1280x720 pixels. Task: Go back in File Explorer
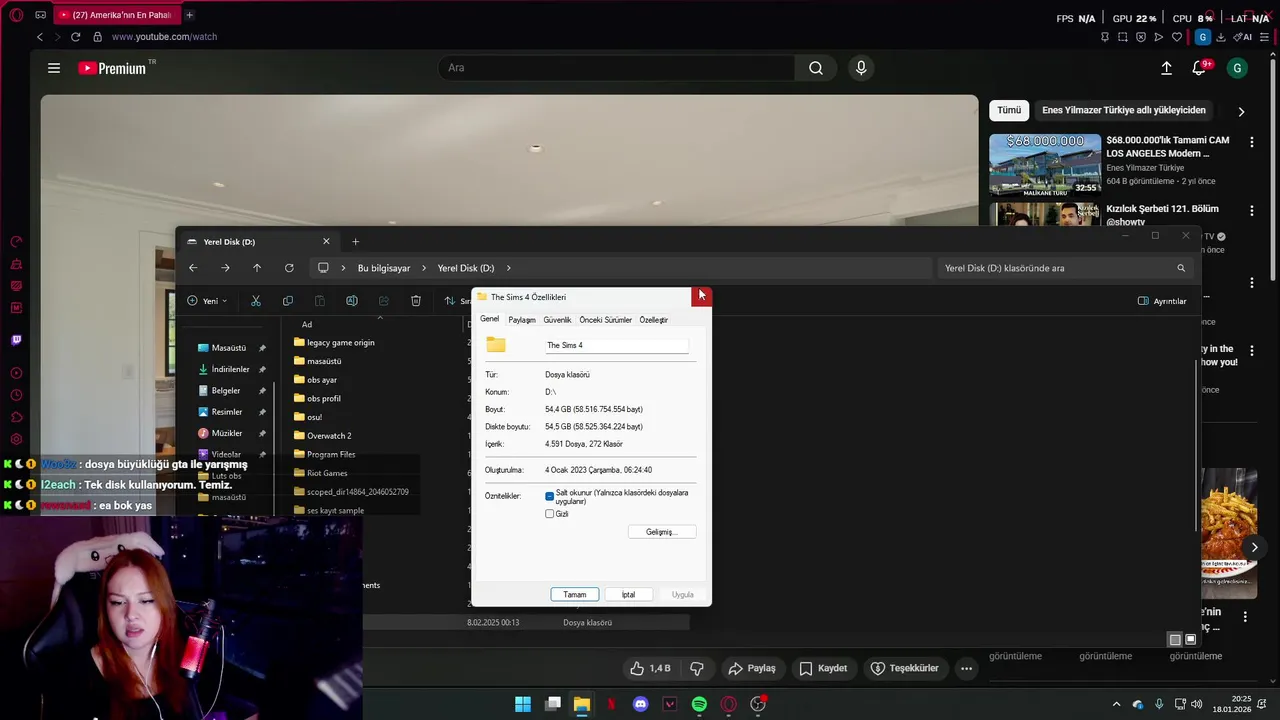pyautogui.click(x=193, y=268)
